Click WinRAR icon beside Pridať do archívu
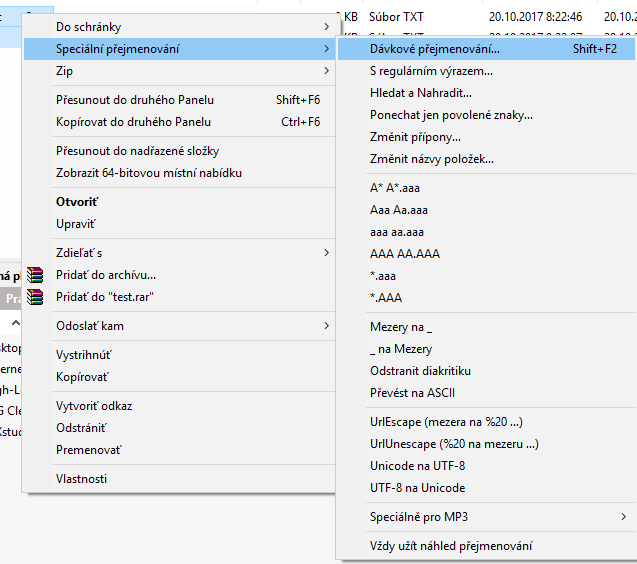Screen dimensions: 637x564 tap(36, 275)
